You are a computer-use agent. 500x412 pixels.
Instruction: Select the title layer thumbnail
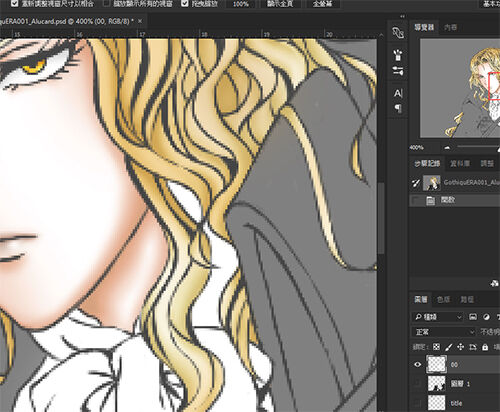(437, 403)
